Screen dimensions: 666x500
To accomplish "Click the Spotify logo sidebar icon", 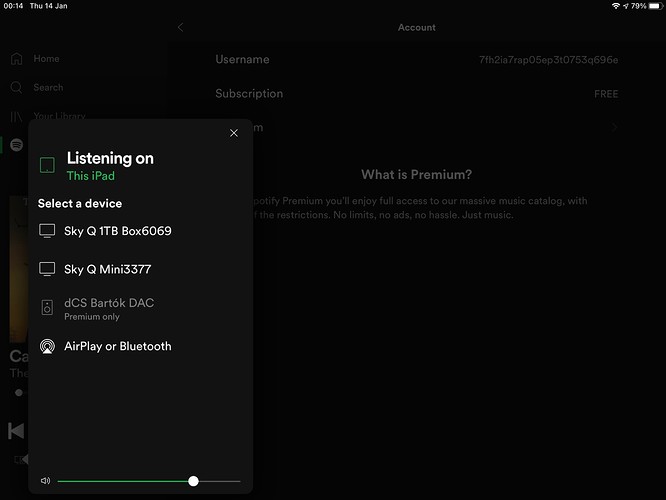I will (17, 145).
